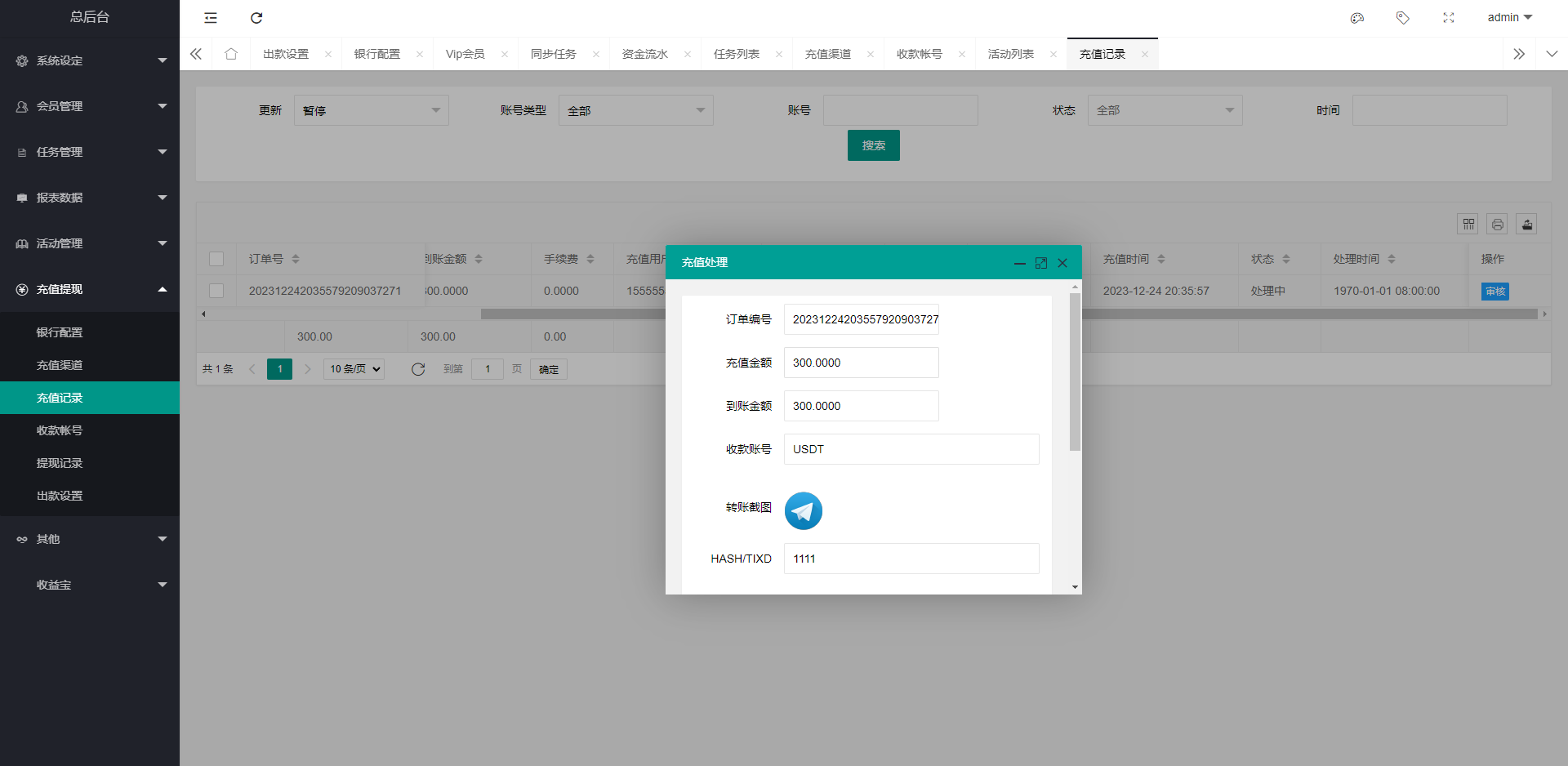Open the column filter grid icon

1468,225
